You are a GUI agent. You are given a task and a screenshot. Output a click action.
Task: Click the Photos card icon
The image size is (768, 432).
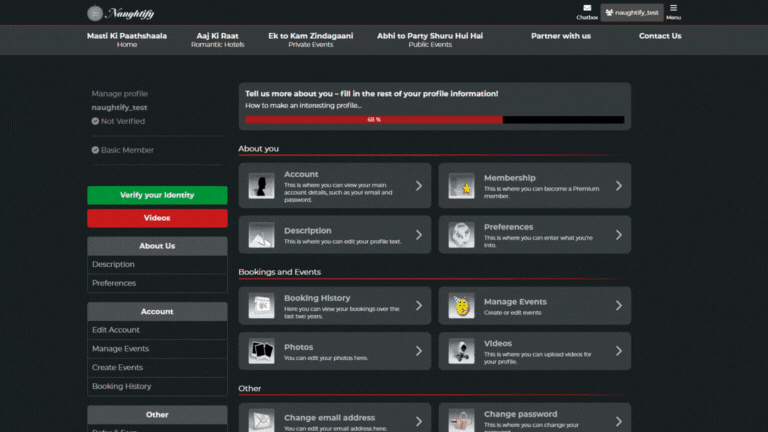[261, 351]
